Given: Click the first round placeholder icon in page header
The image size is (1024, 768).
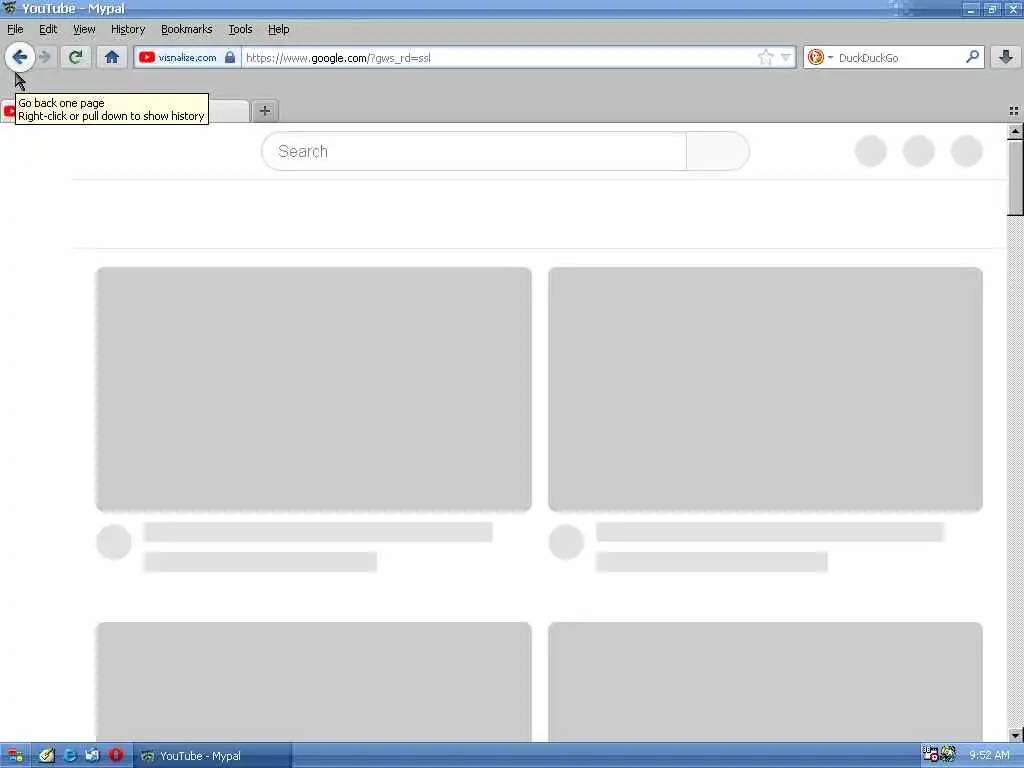Looking at the screenshot, I should tap(871, 151).
